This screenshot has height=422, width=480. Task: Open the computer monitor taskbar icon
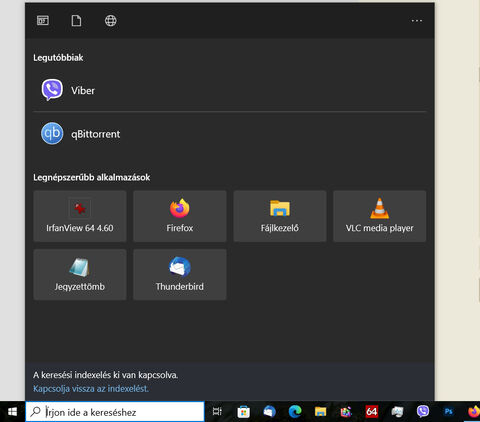(397, 412)
